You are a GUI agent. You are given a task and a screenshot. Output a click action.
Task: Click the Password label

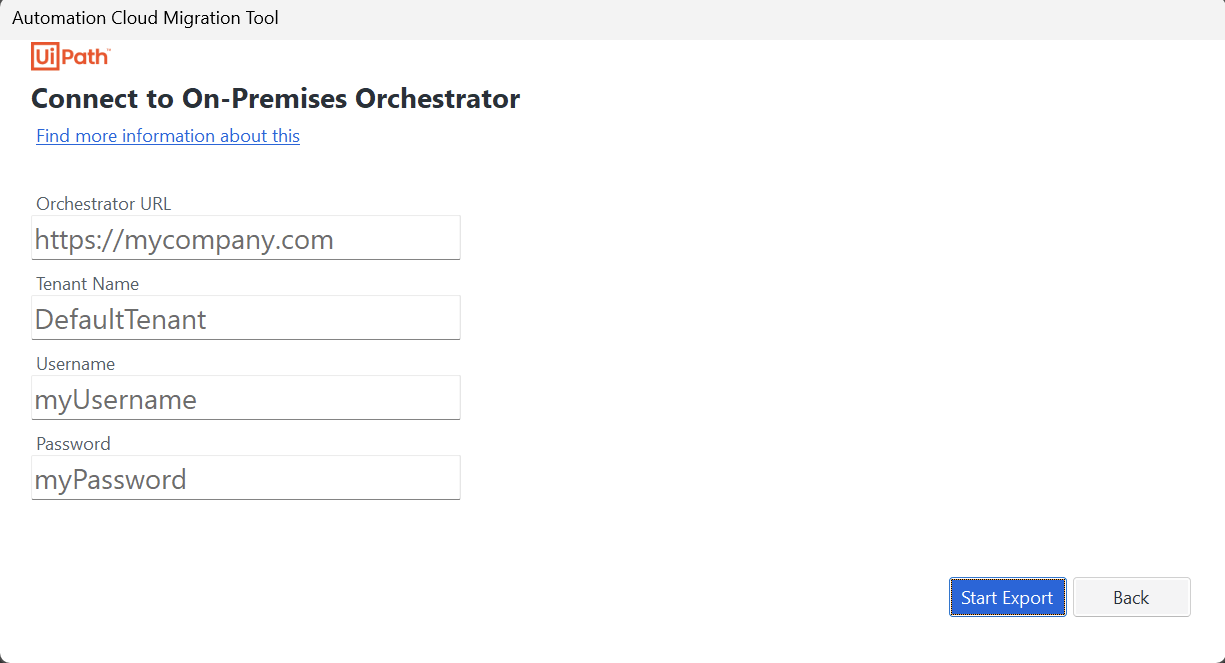tap(73, 443)
